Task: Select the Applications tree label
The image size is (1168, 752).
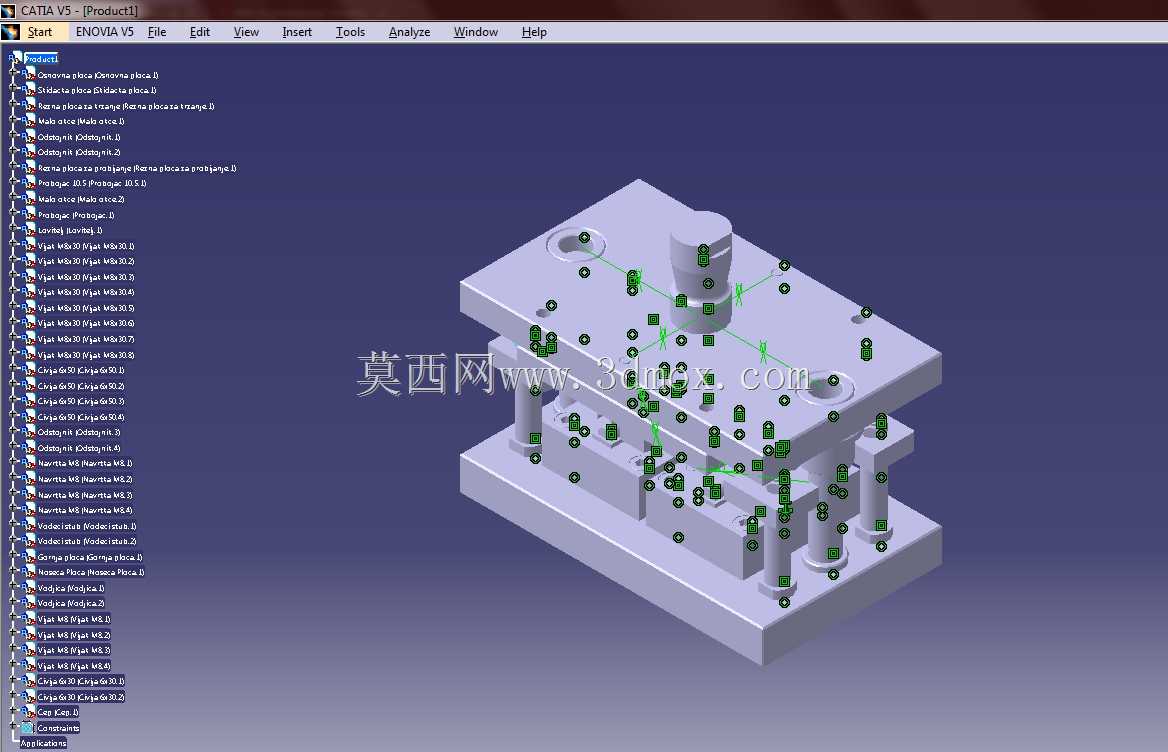Action: tap(43, 743)
